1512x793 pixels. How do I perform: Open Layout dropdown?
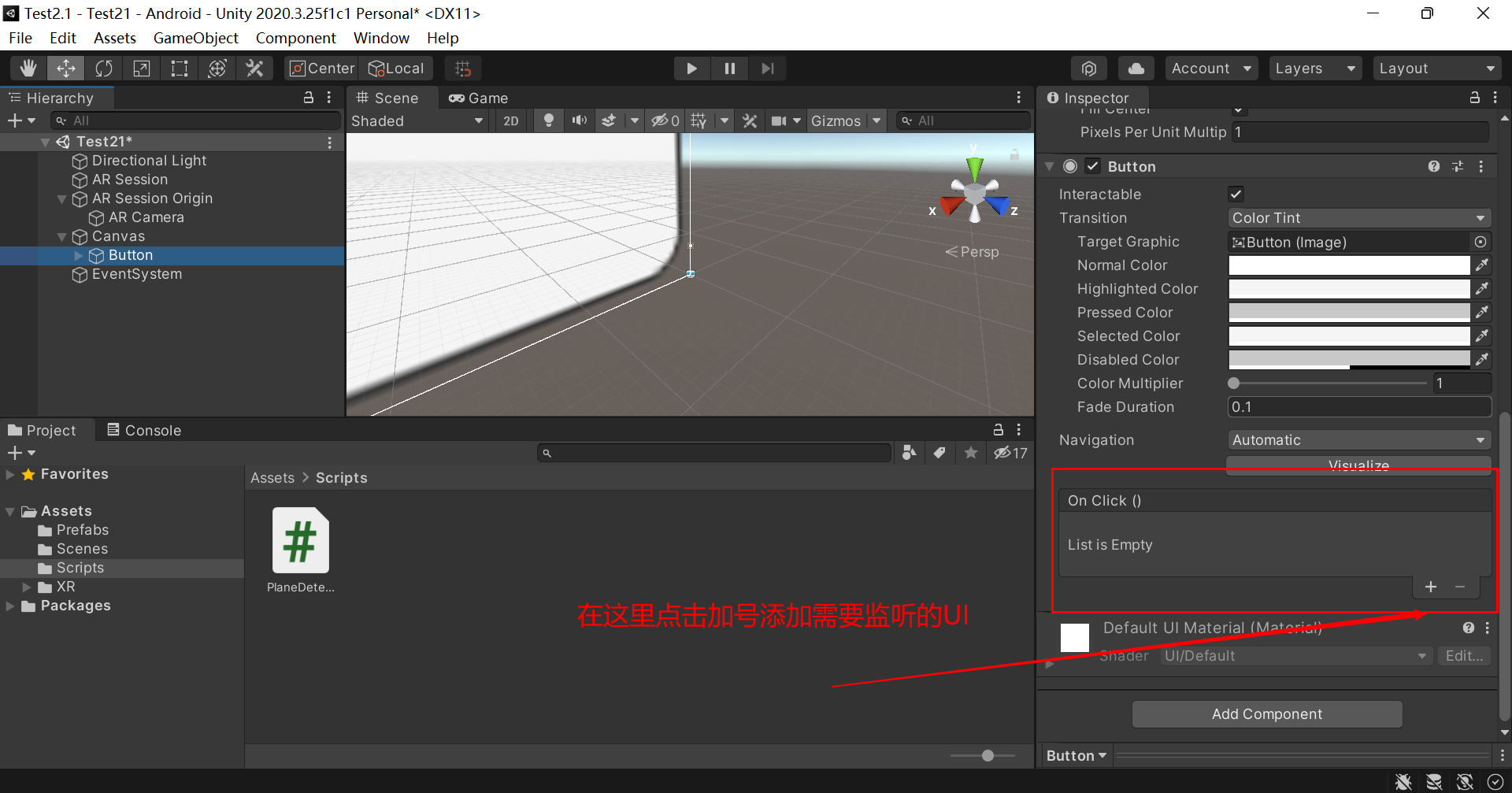[x=1436, y=69]
